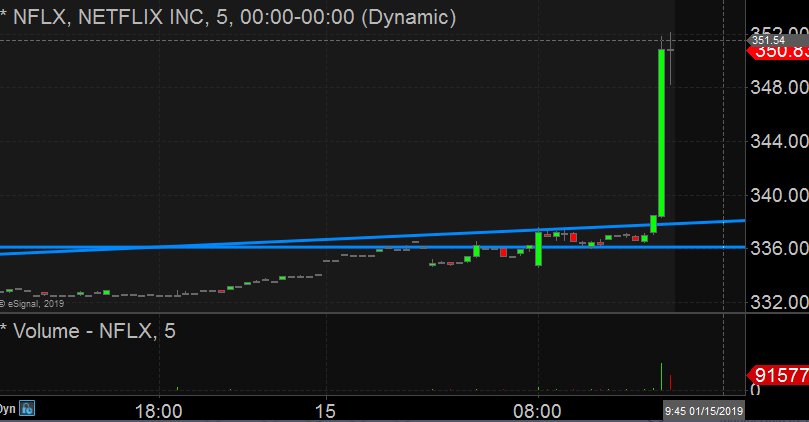Image resolution: width=809 pixels, height=422 pixels.
Task: Click the tall green breakout candle
Action: 661,133
